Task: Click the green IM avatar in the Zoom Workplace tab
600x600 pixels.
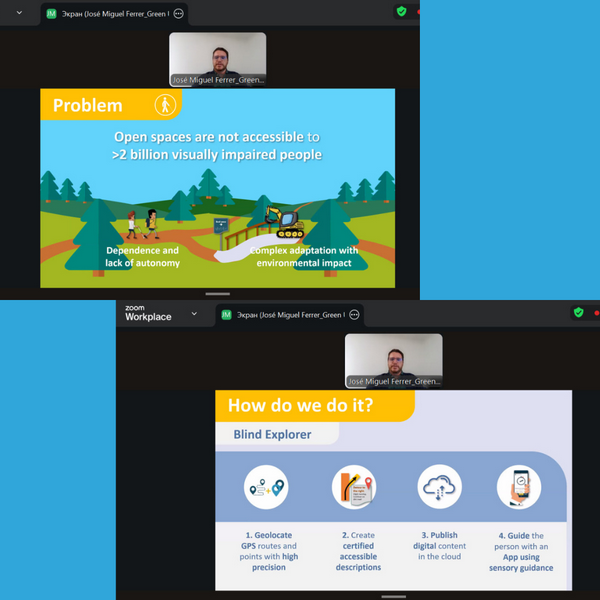Action: pos(226,314)
